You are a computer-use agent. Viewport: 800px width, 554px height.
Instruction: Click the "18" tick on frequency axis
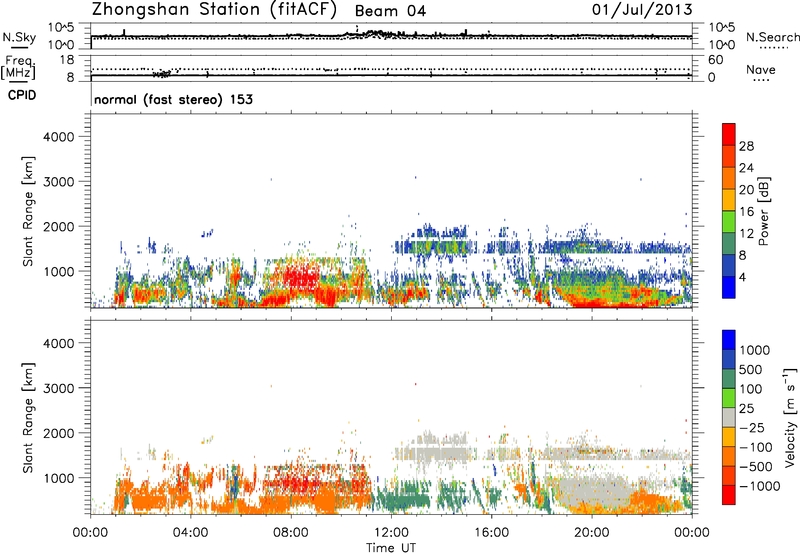pyautogui.click(x=67, y=60)
